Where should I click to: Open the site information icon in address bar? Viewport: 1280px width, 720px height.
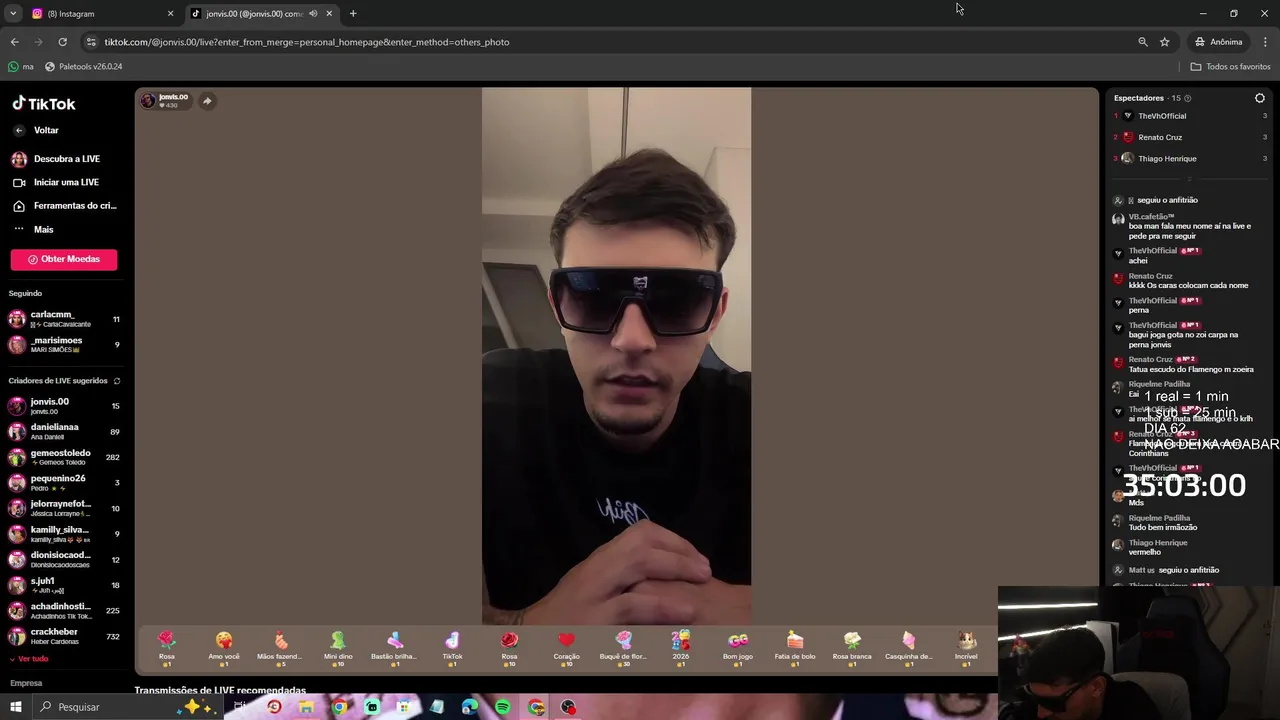coord(91,42)
